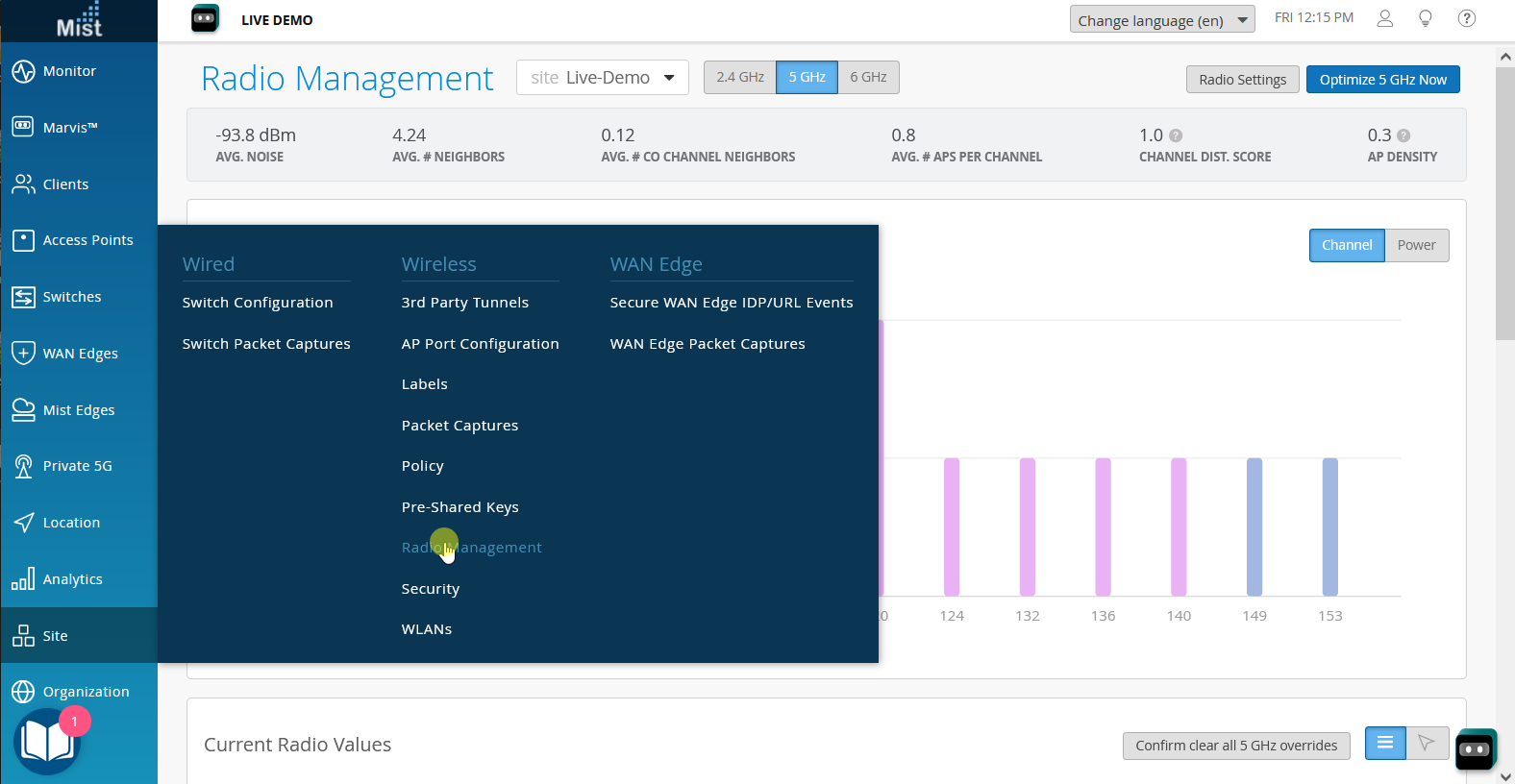The image size is (1515, 784).
Task: Click the channel 149 bar in chart
Action: click(1254, 527)
